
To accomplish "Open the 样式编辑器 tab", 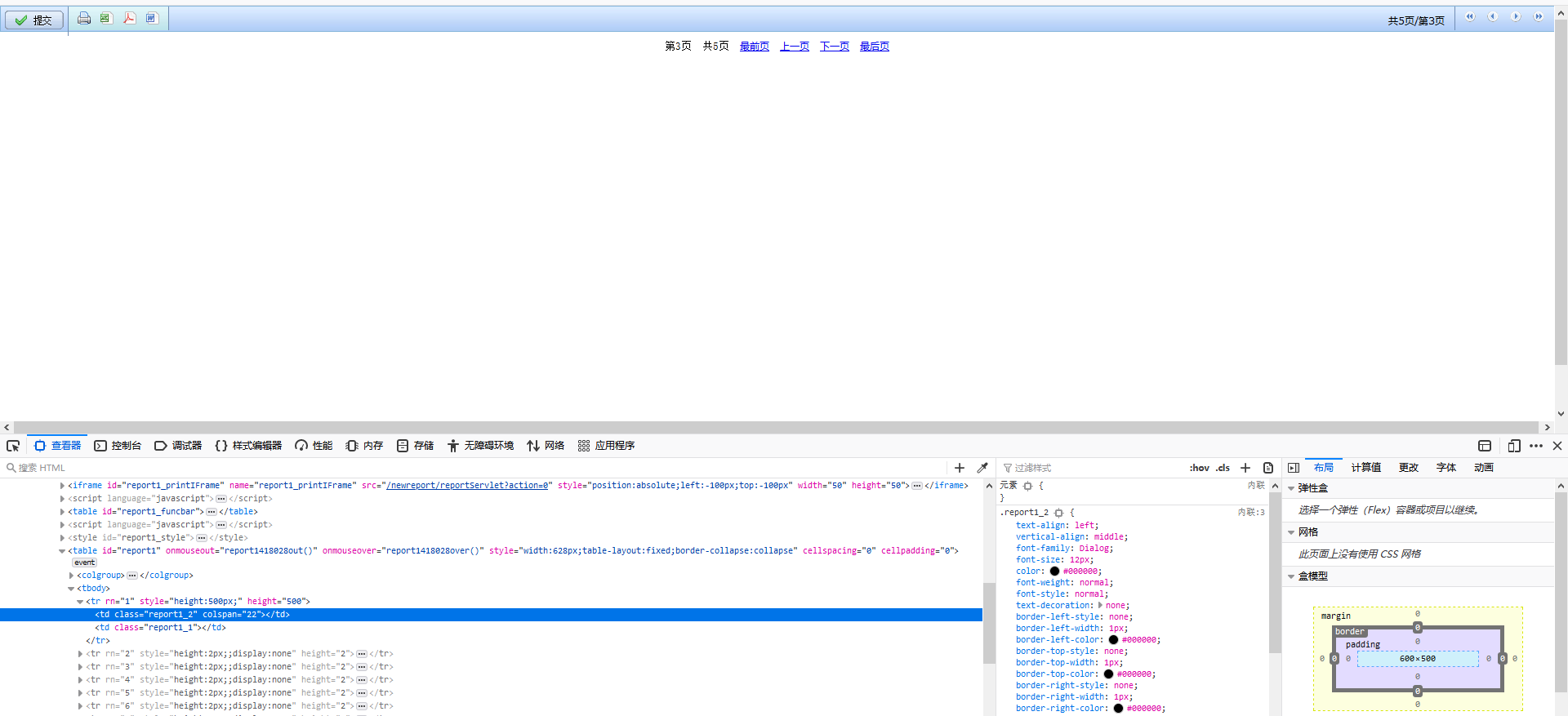I will pyautogui.click(x=248, y=446).
